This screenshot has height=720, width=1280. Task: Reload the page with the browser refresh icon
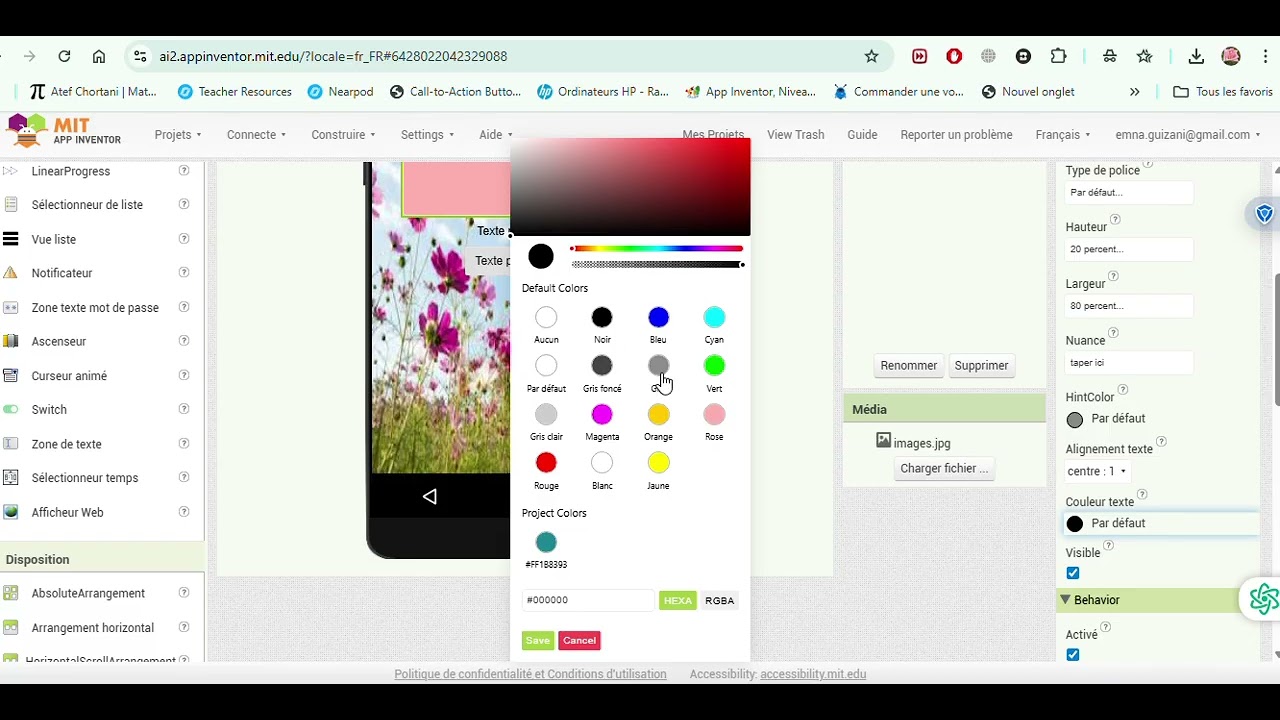(x=64, y=57)
